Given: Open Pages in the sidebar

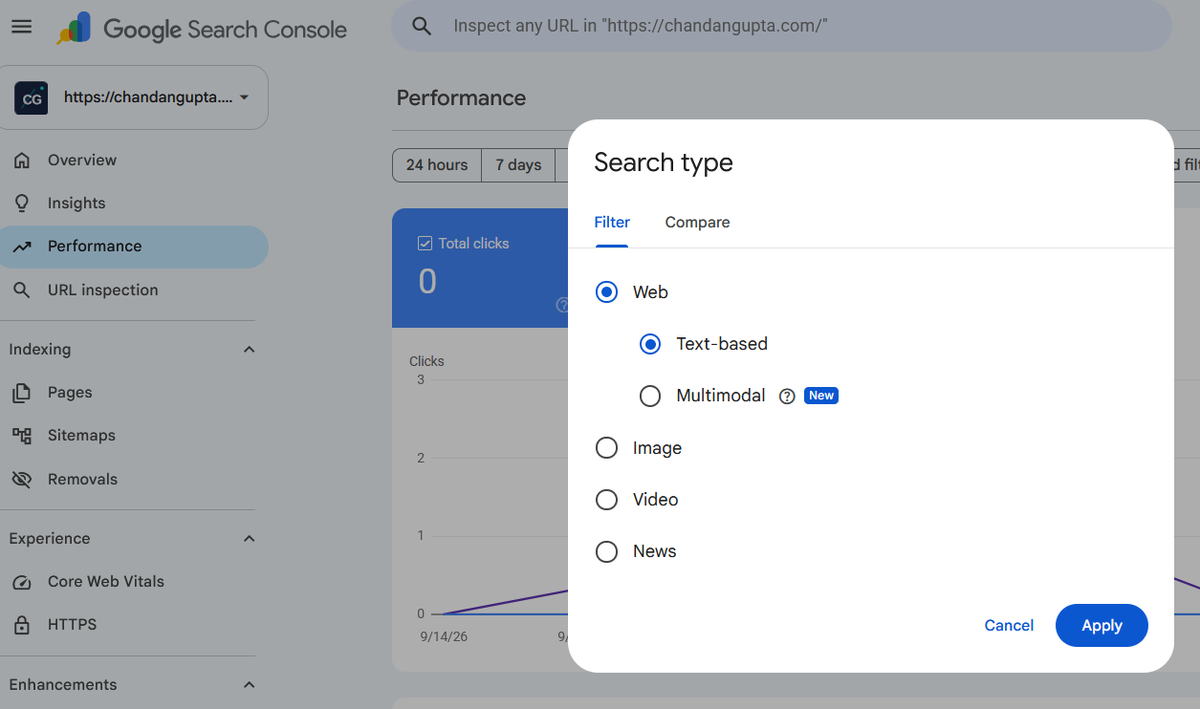Looking at the screenshot, I should [134, 393].
